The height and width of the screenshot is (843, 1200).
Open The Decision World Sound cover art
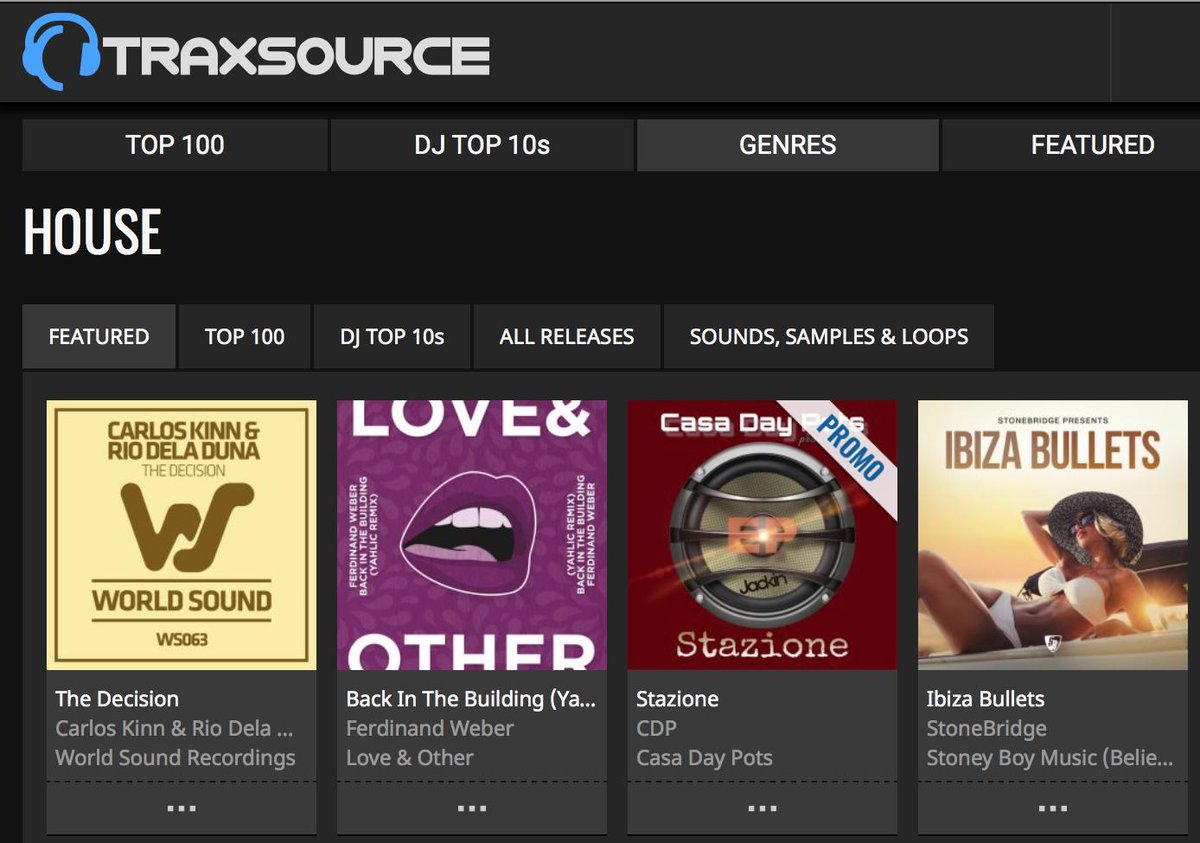click(182, 535)
